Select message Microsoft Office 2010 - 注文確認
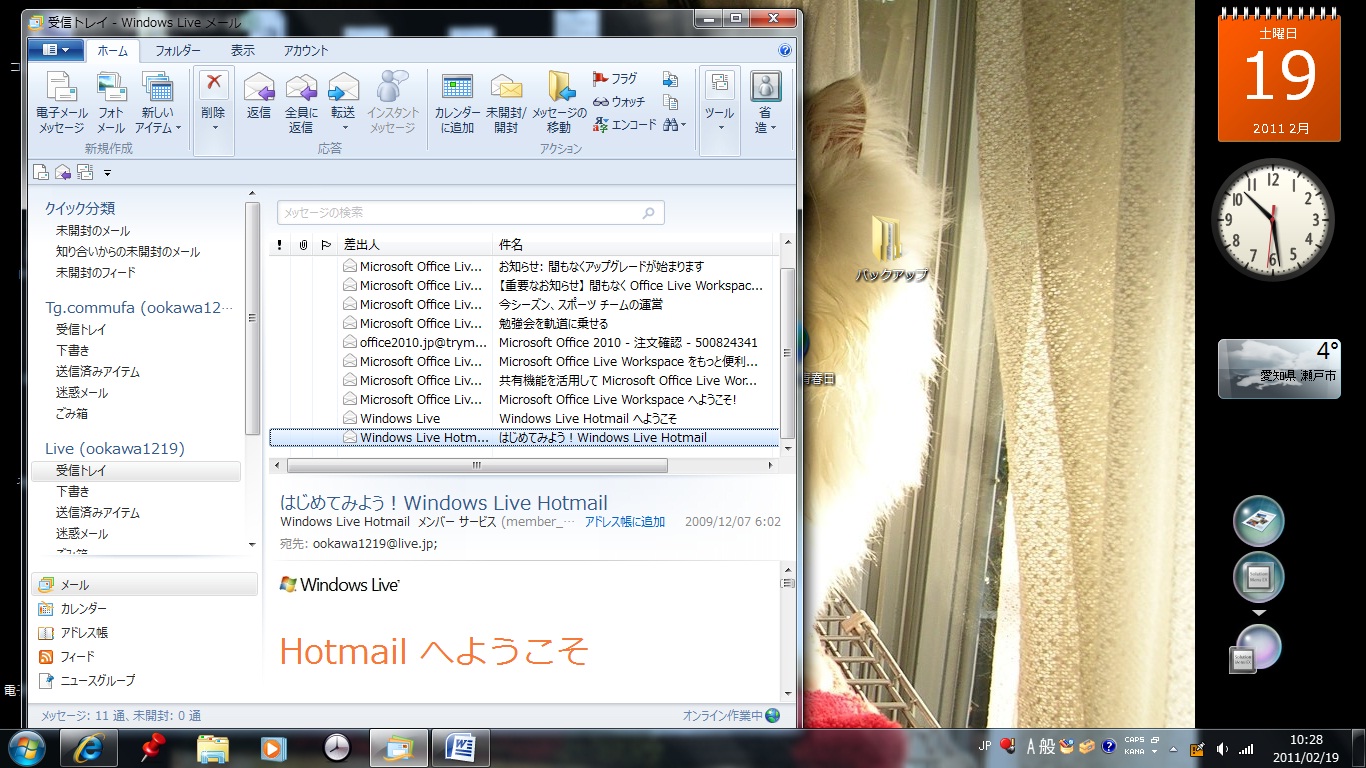The image size is (1366, 768). pos(524,342)
